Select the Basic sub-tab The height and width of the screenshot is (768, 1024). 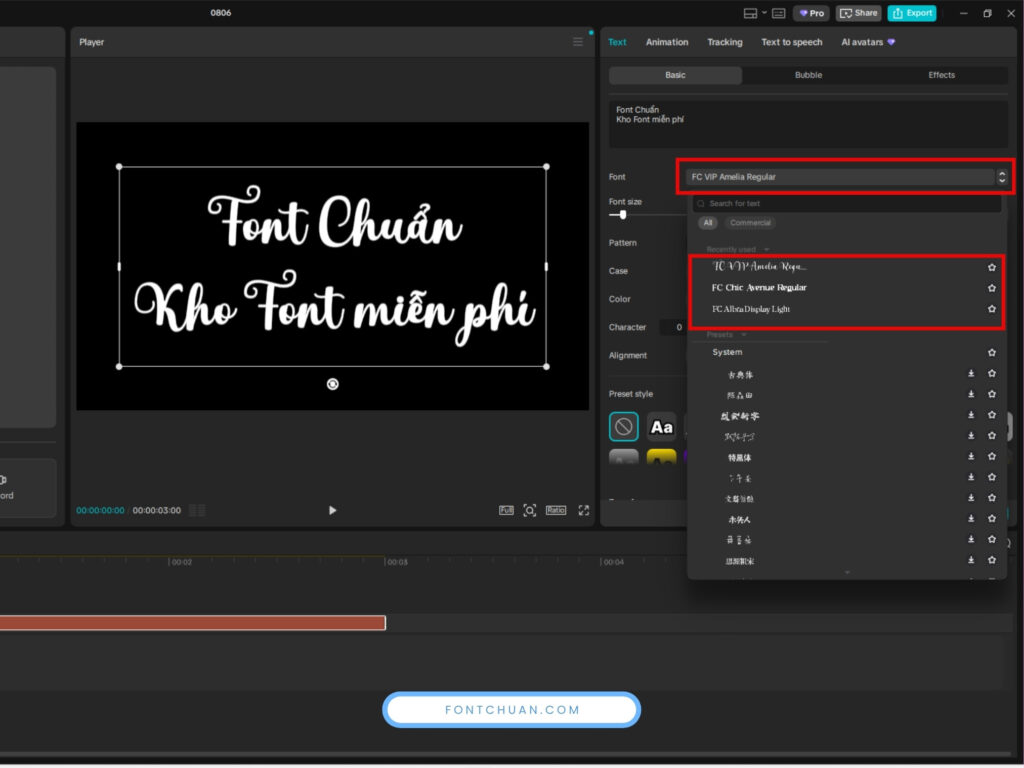(x=675, y=75)
